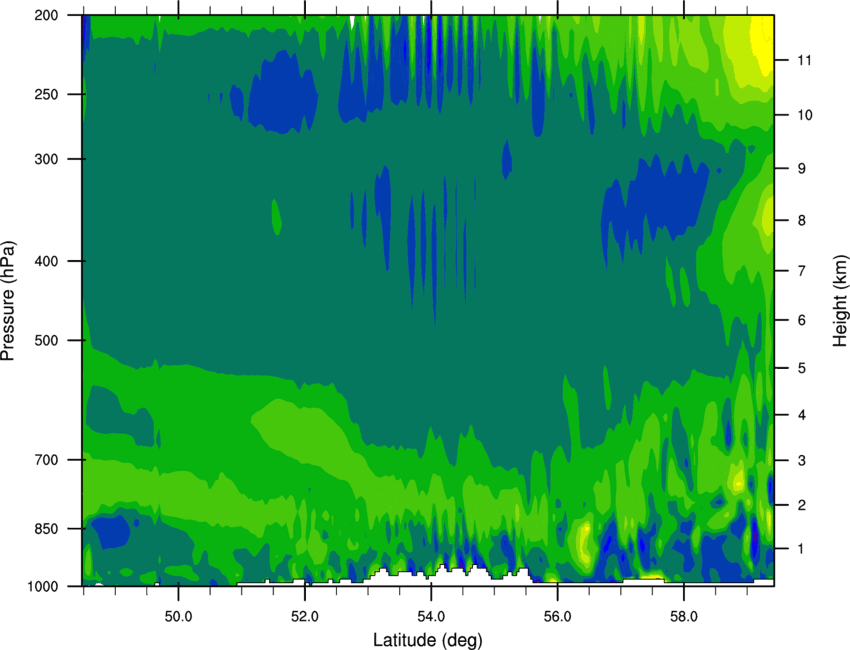Click the 5 km height label
Viewport: 850px width, 650px height.
coord(802,368)
